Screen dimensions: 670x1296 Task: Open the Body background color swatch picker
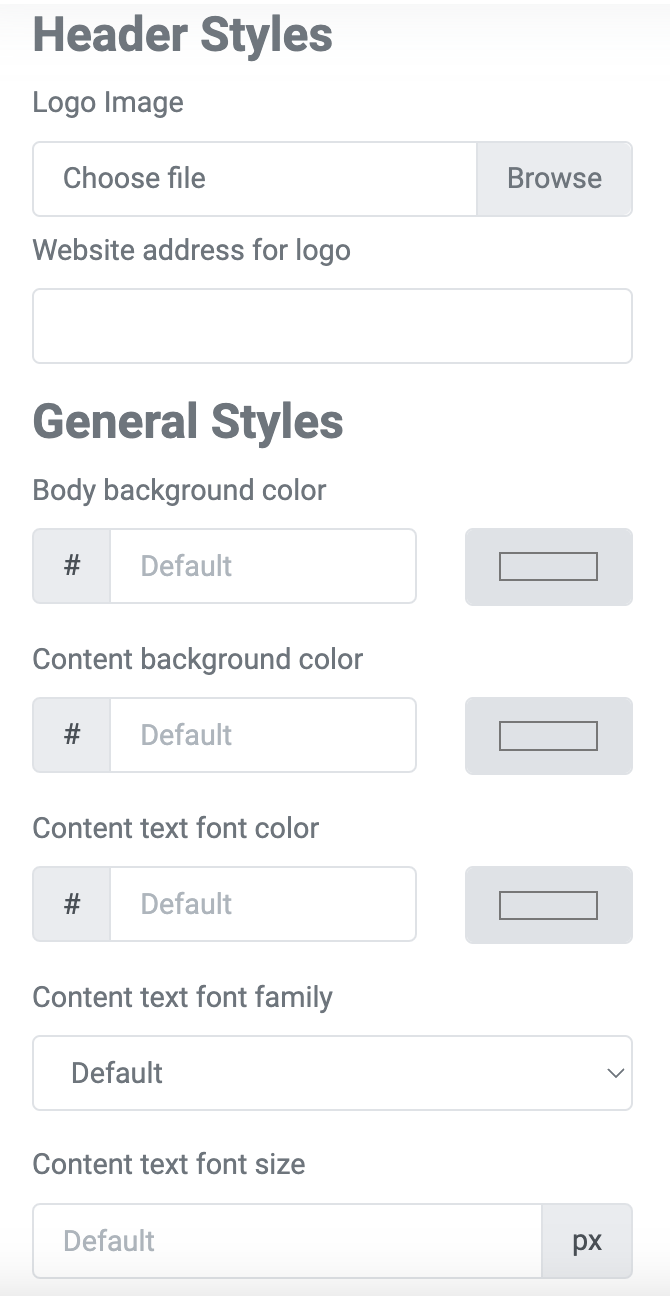tap(549, 567)
